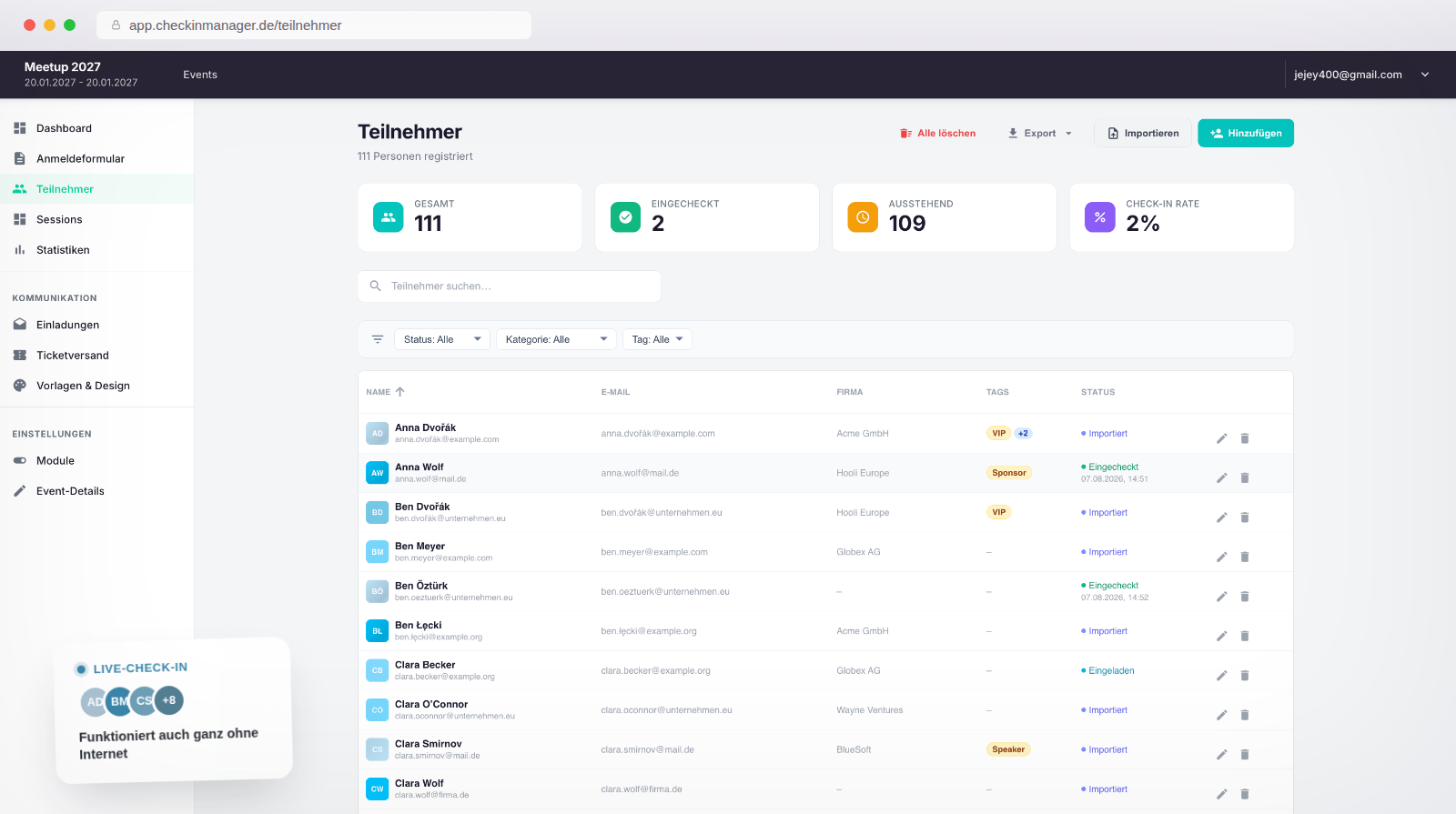Open the Tag: Alle filter dropdown
The image size is (1456, 814).
657,339
